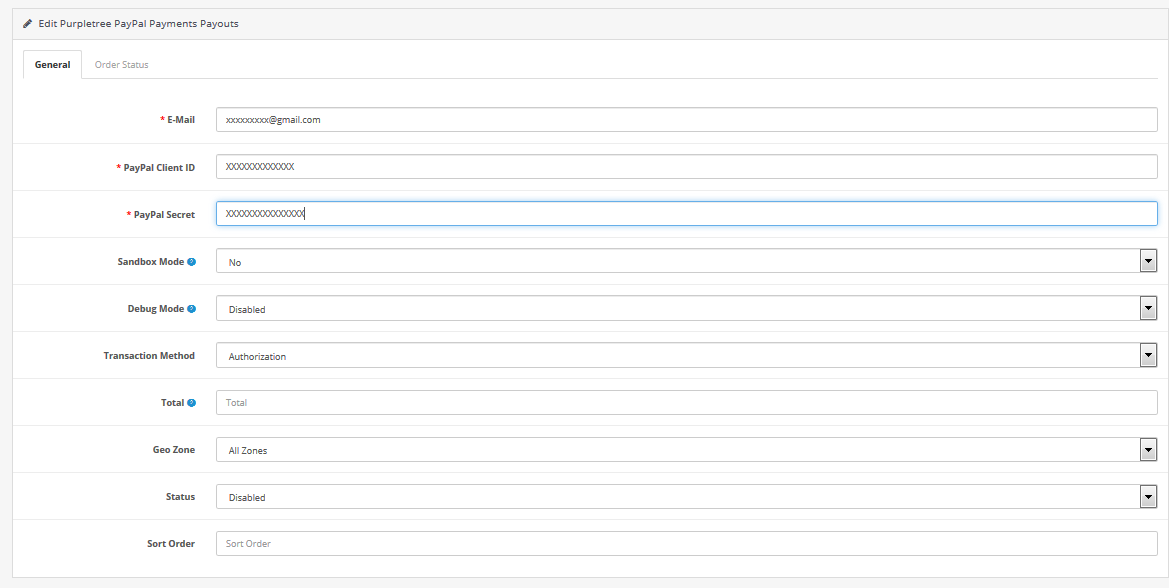Click the Sandbox Mode label text
Viewport: 1169px width, 588px height.
click(x=151, y=262)
